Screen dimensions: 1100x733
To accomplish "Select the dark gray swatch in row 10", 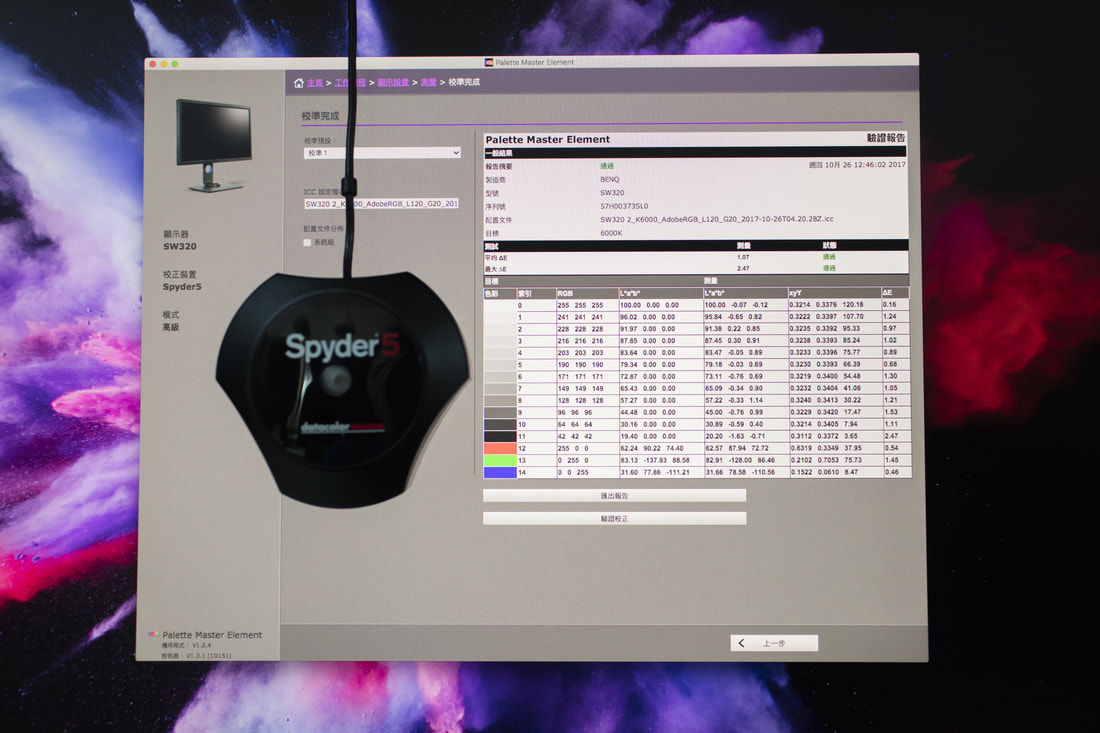I will tap(500, 424).
